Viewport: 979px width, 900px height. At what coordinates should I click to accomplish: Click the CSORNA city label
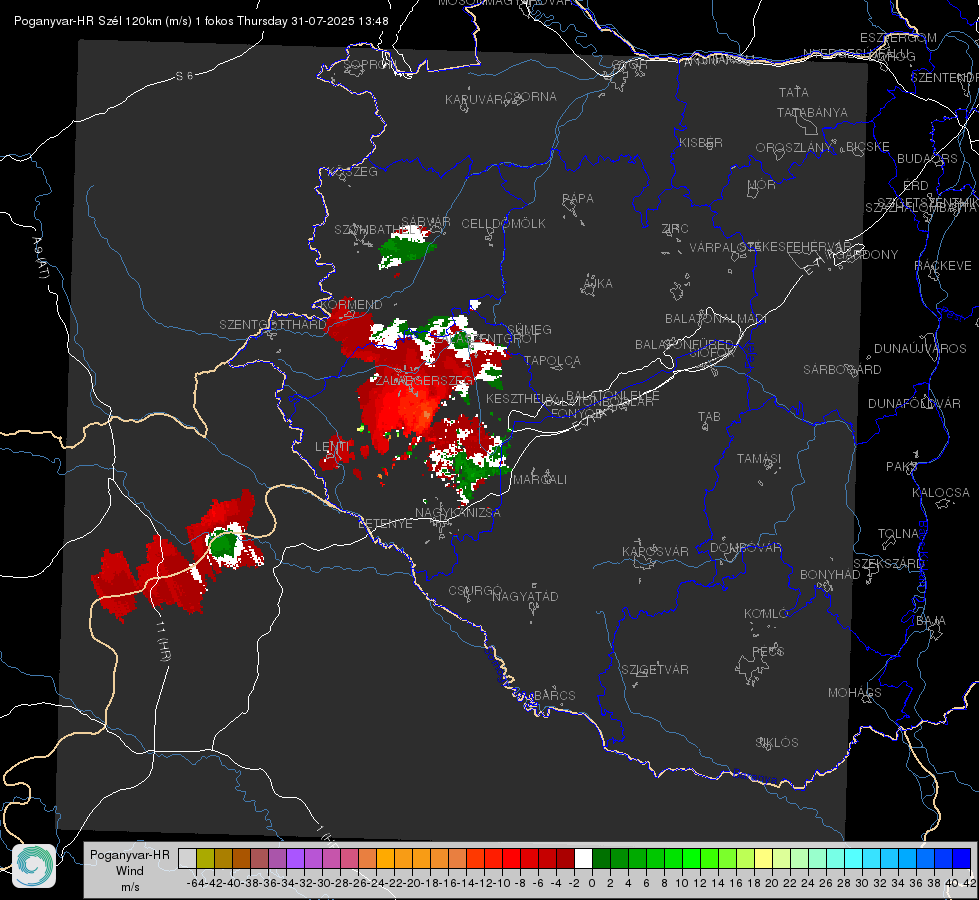point(531,97)
